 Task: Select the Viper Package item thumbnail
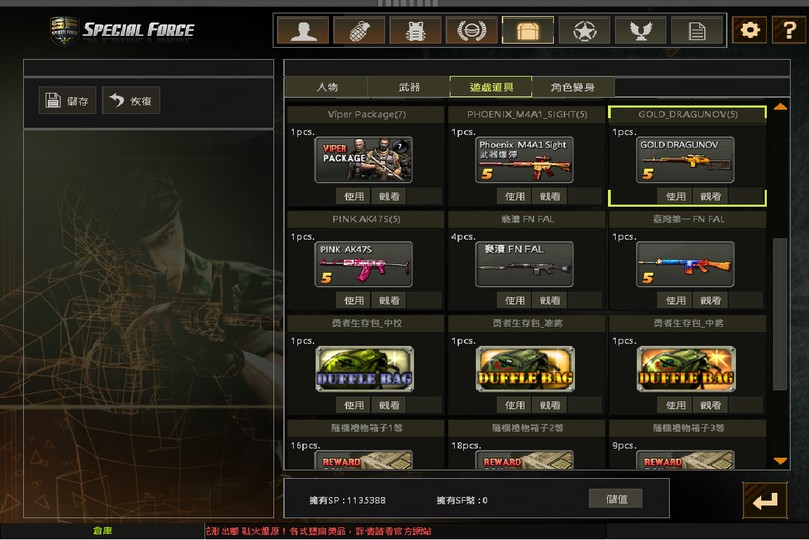pyautogui.click(x=364, y=160)
